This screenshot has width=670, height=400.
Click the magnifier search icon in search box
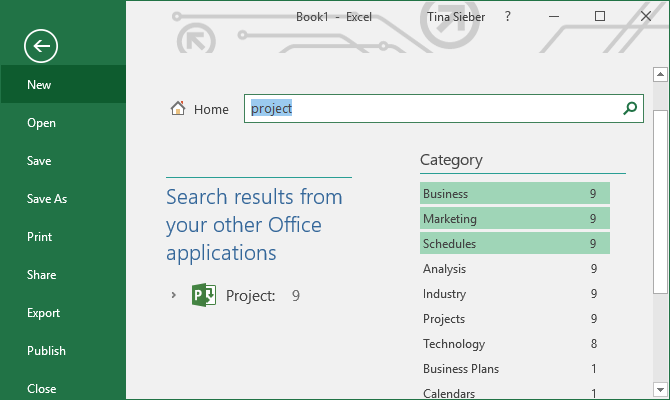(630, 108)
